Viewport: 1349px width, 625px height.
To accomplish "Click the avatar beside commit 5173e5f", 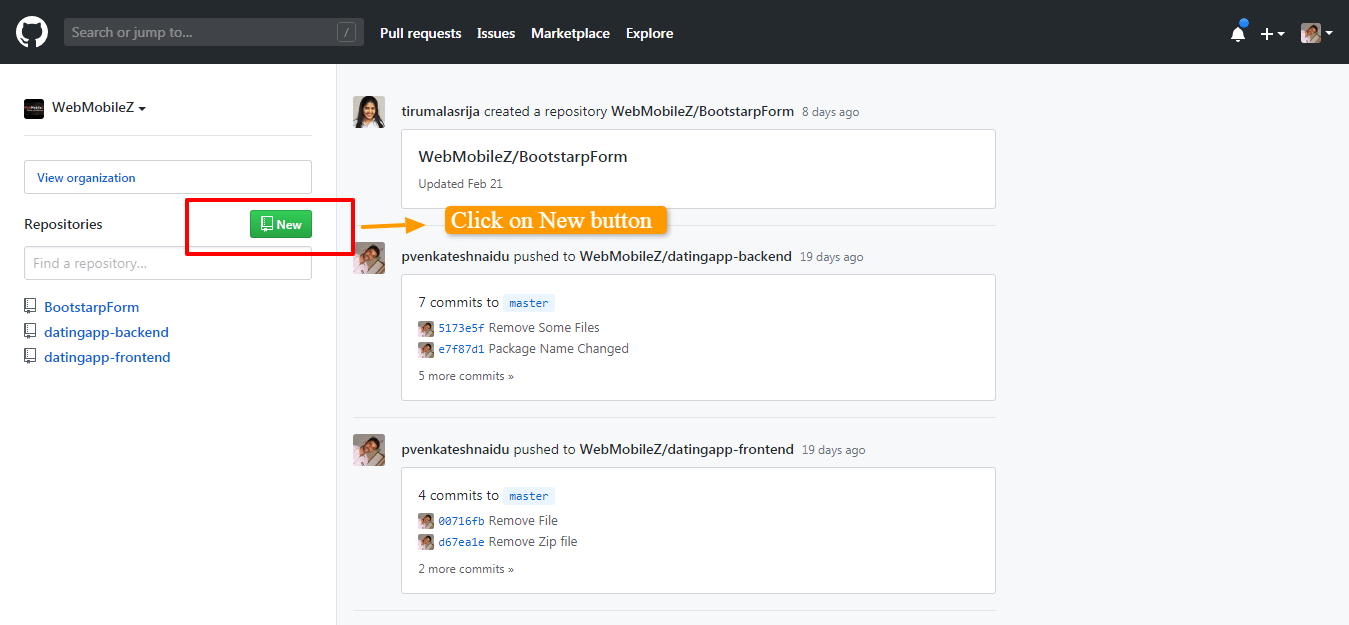I will tap(426, 328).
